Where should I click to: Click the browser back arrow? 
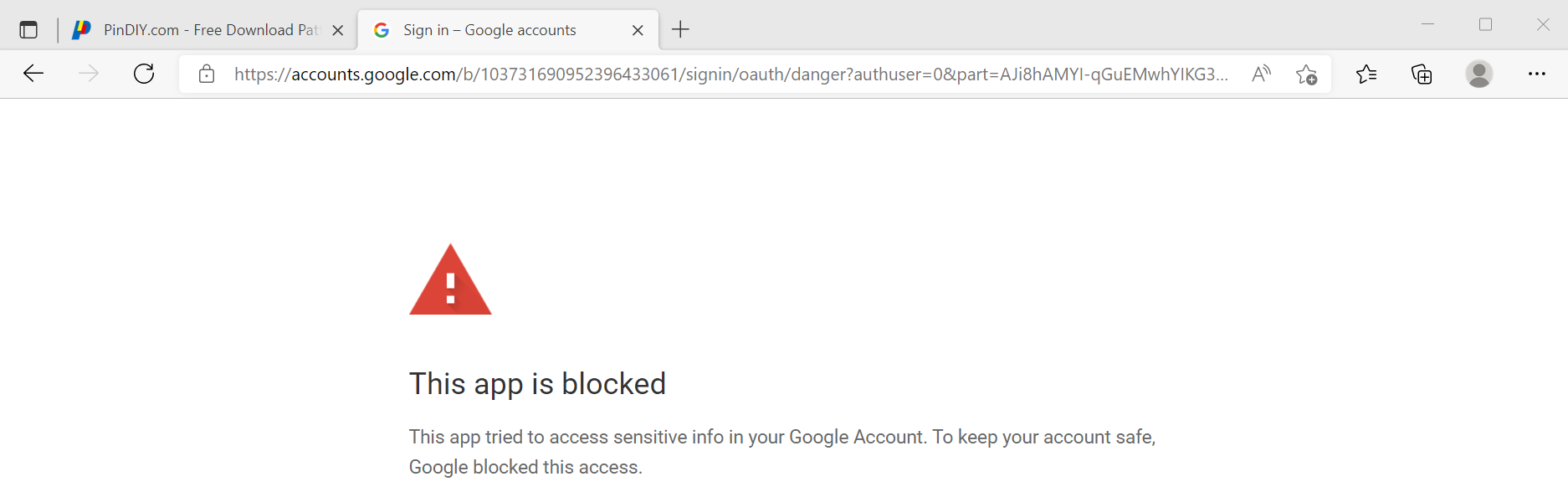(x=33, y=74)
